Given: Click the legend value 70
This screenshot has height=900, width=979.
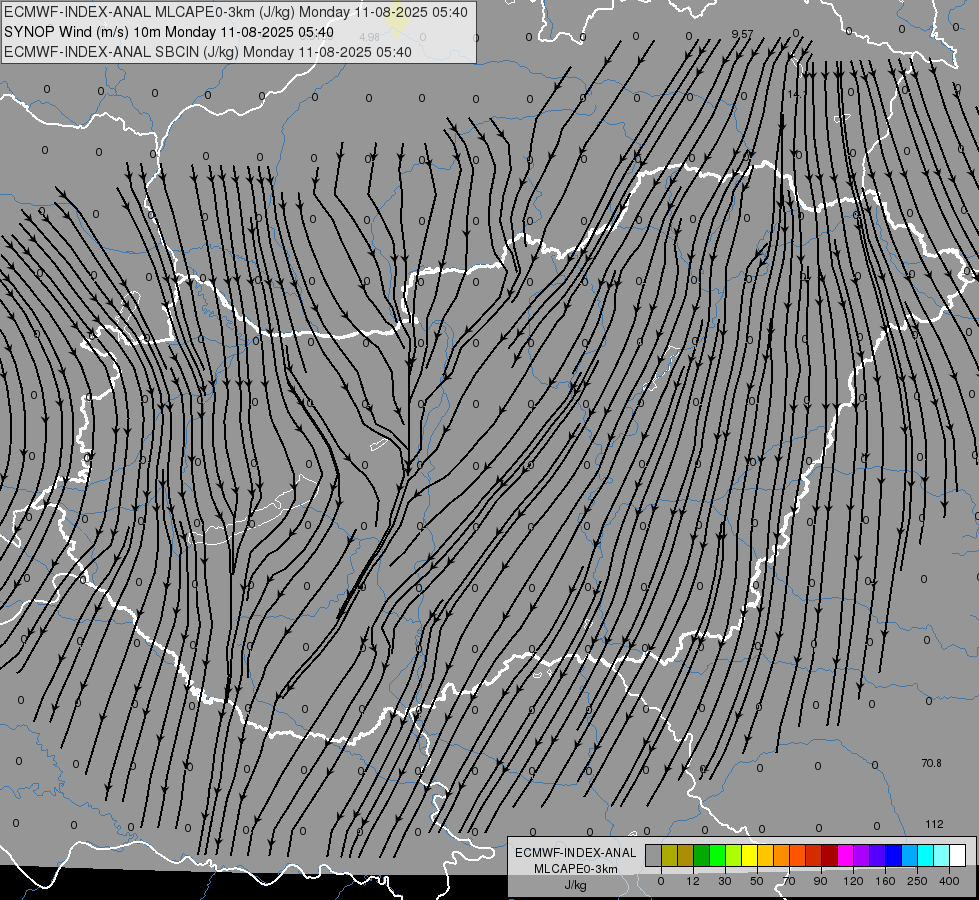Looking at the screenshot, I should click(x=789, y=881).
